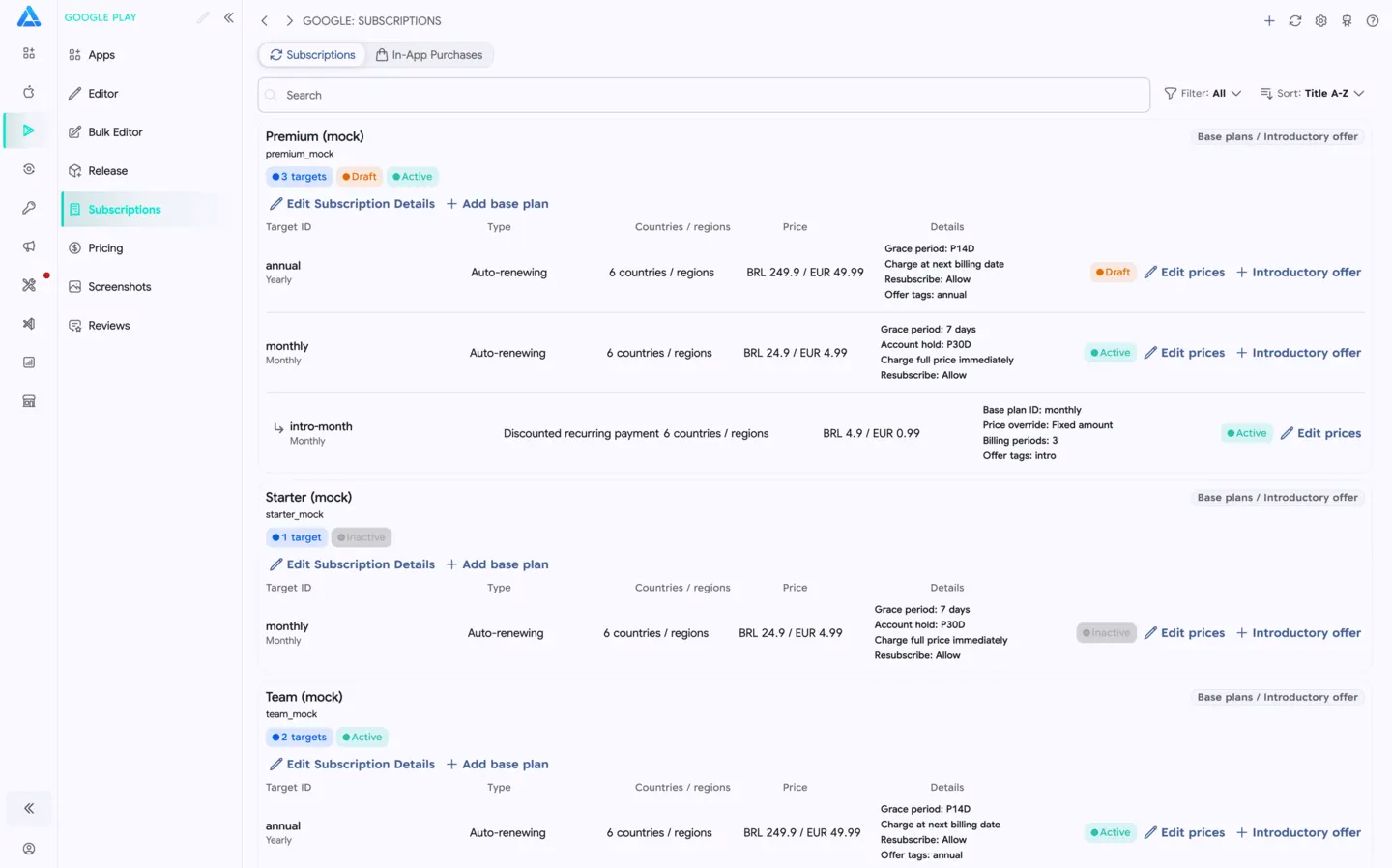Select Subscriptions in sidebar

(147, 210)
